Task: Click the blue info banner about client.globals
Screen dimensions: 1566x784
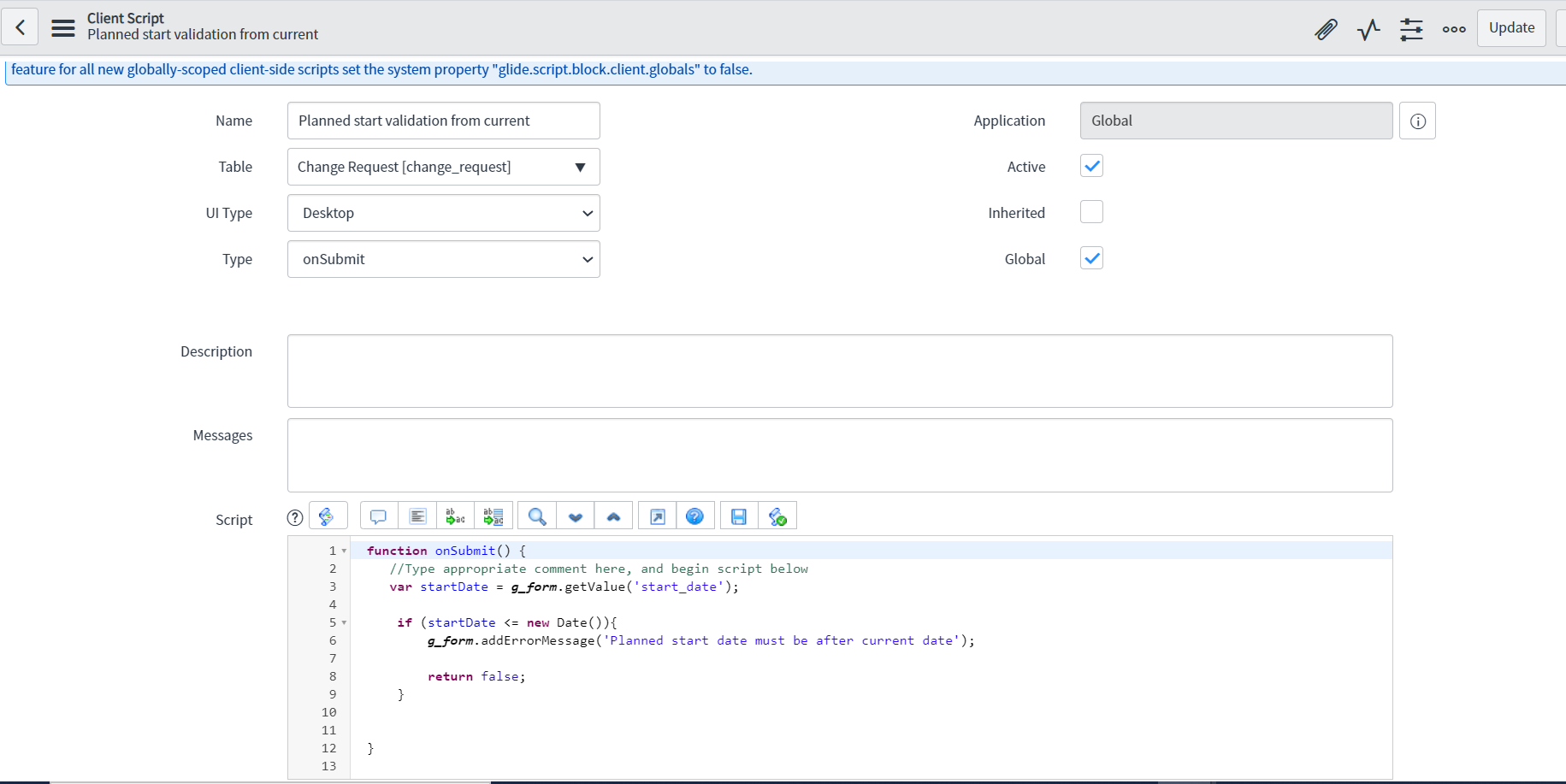Action: pos(785,70)
